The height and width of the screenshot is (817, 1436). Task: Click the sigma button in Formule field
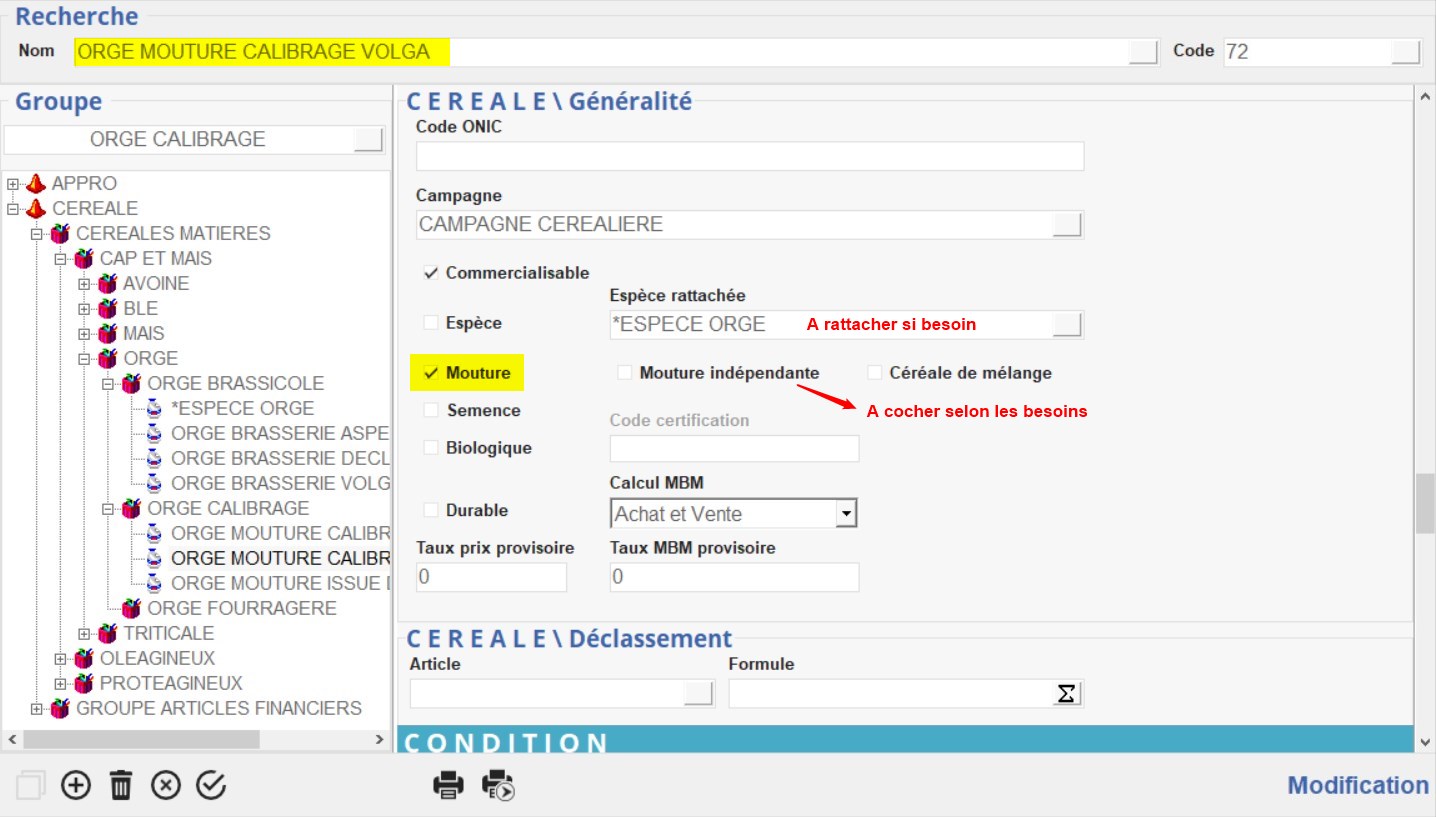coord(1067,693)
